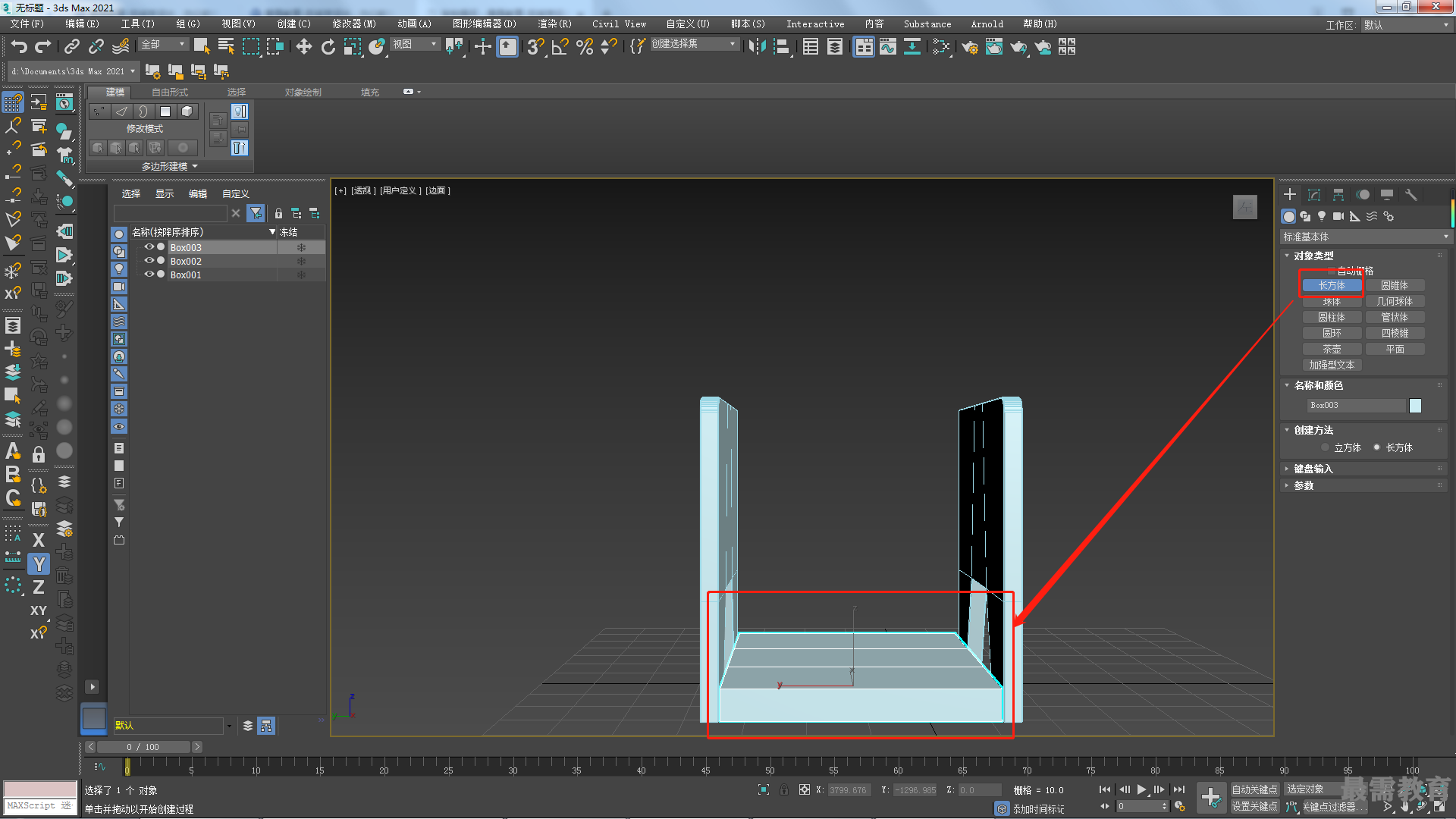Click the Unlink Selection broken-chain icon
Image resolution: width=1456 pixels, height=819 pixels.
(x=96, y=47)
